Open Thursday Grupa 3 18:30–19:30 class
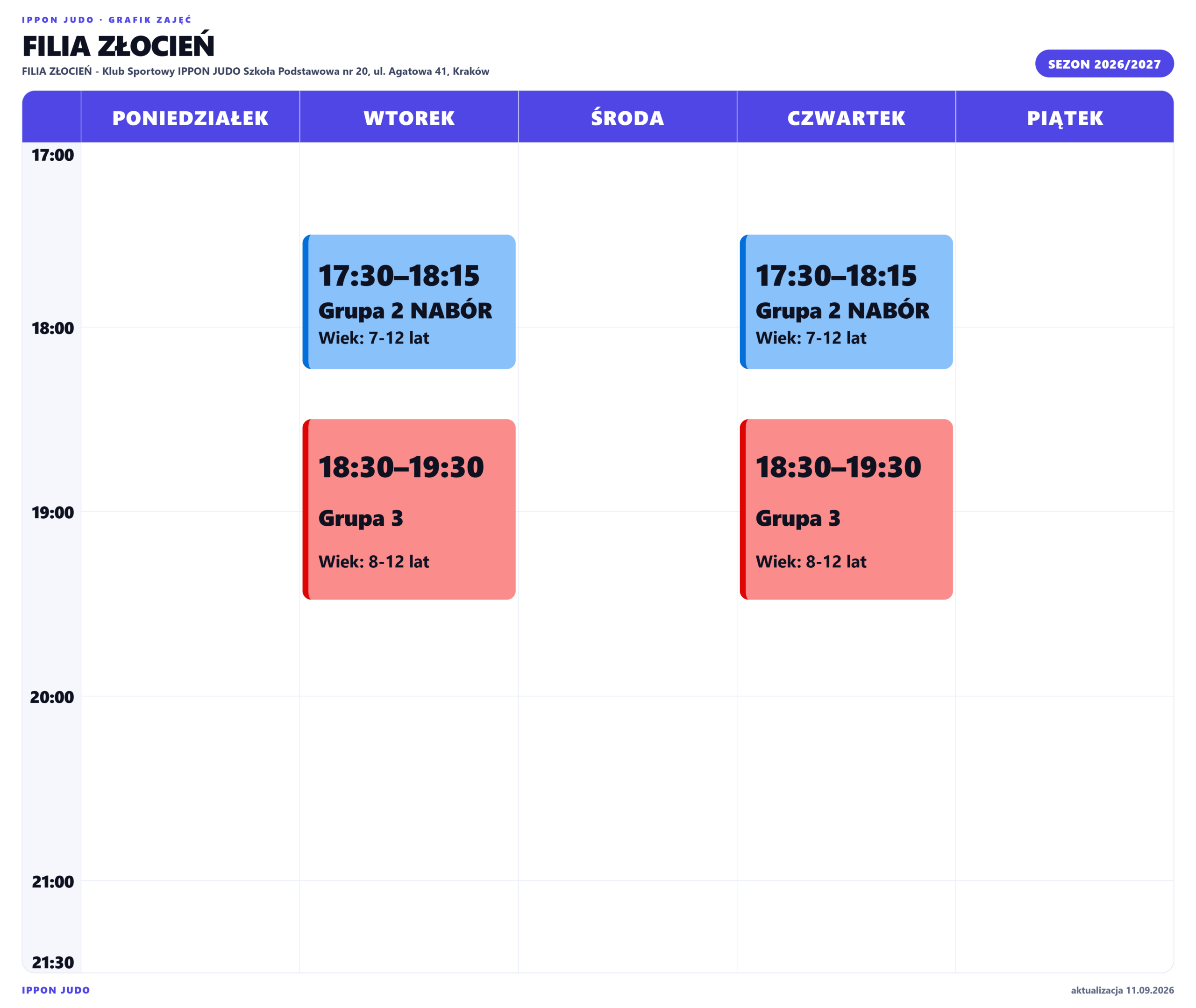1196x1008 pixels. (846, 509)
